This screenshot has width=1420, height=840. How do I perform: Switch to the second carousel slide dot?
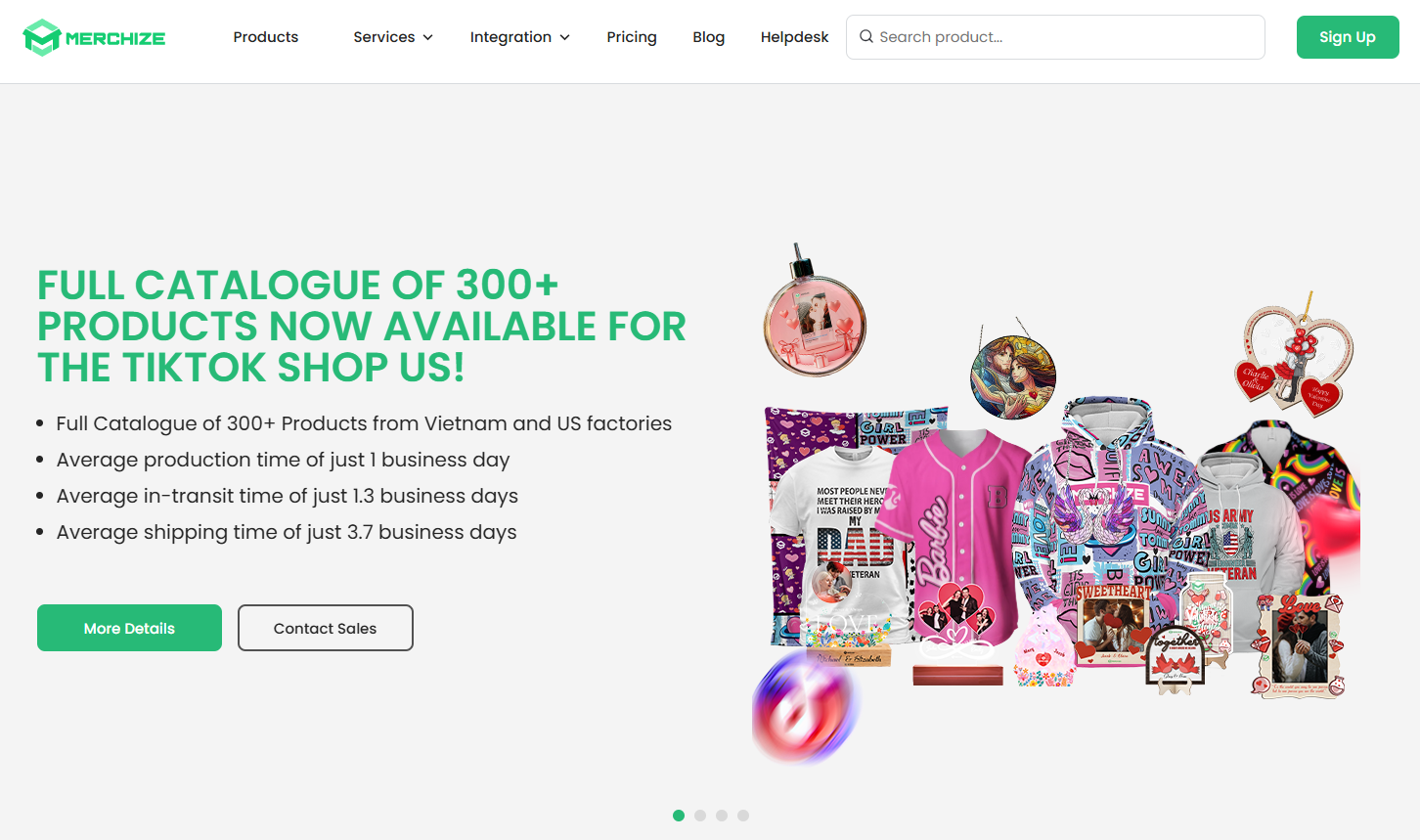click(x=700, y=816)
